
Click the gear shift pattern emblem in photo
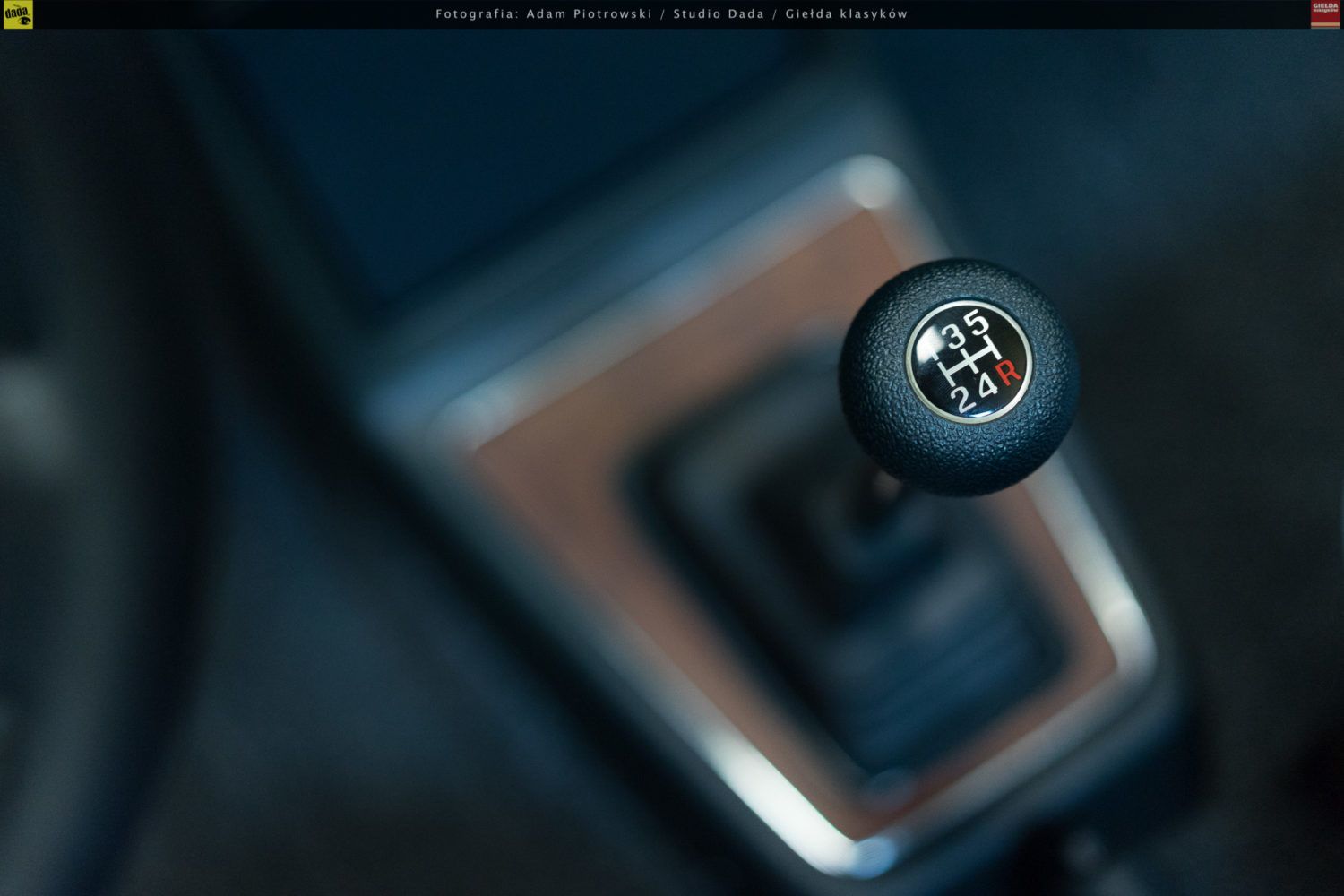click(x=969, y=361)
